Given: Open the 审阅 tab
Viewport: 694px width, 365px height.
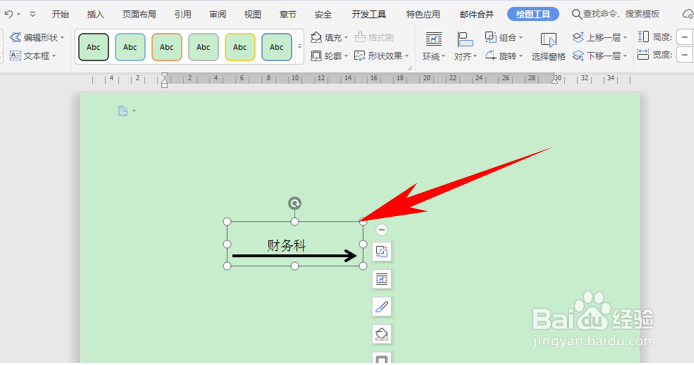Looking at the screenshot, I should (217, 14).
